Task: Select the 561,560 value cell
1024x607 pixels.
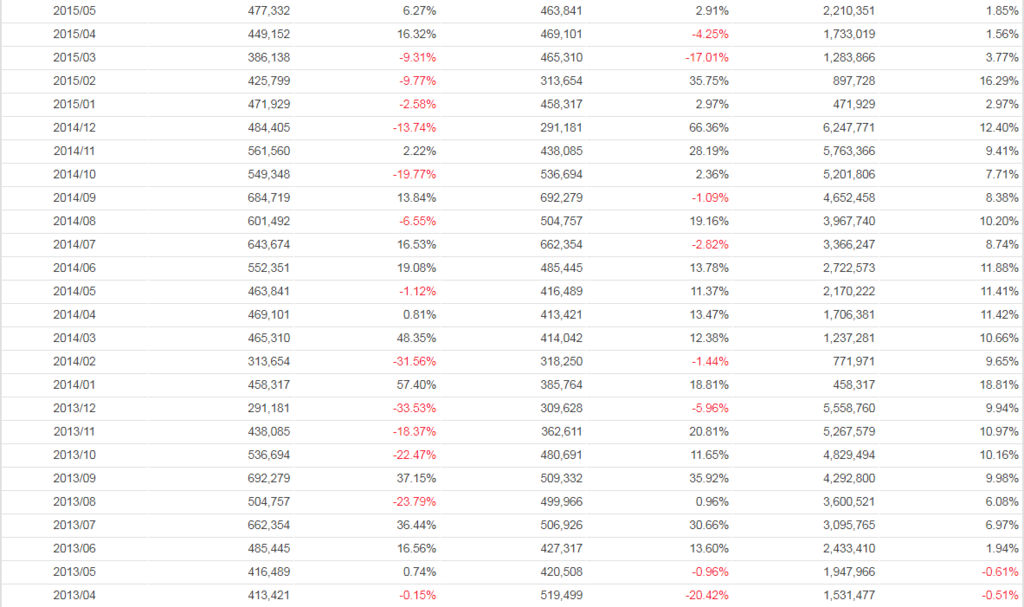Action: click(268, 151)
